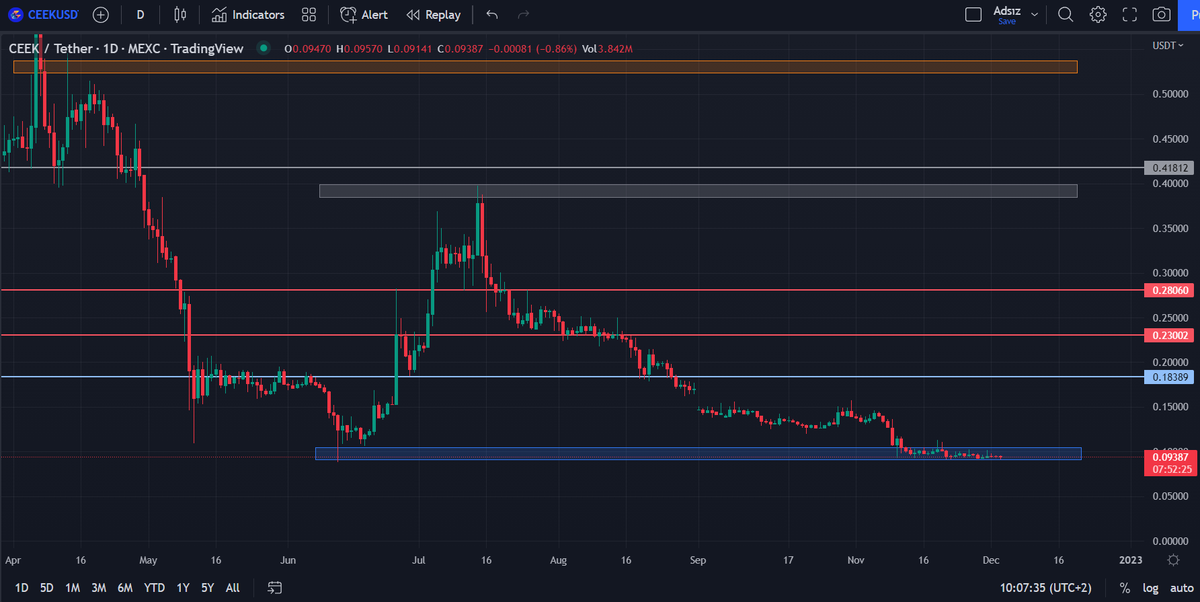Viewport: 1200px width, 602px height.
Task: Select the YTD date range
Action: [x=154, y=587]
